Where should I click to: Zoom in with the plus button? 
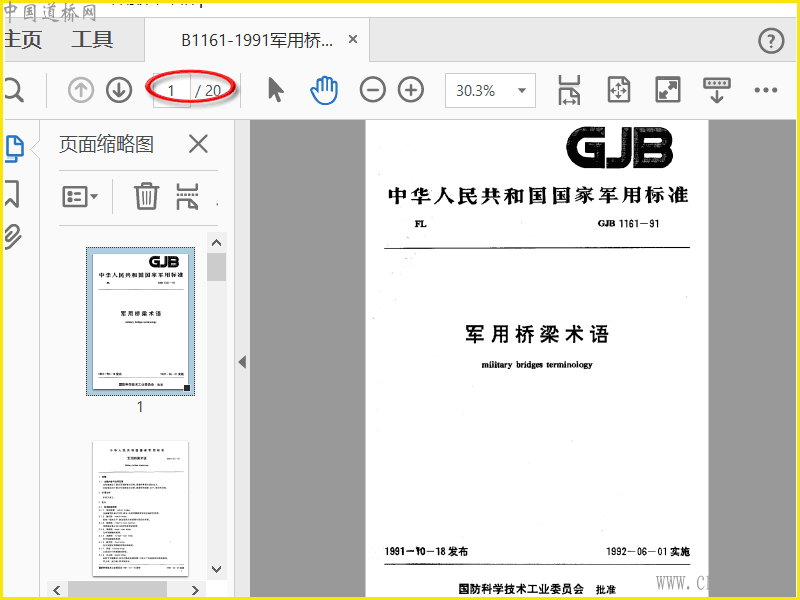(x=411, y=90)
